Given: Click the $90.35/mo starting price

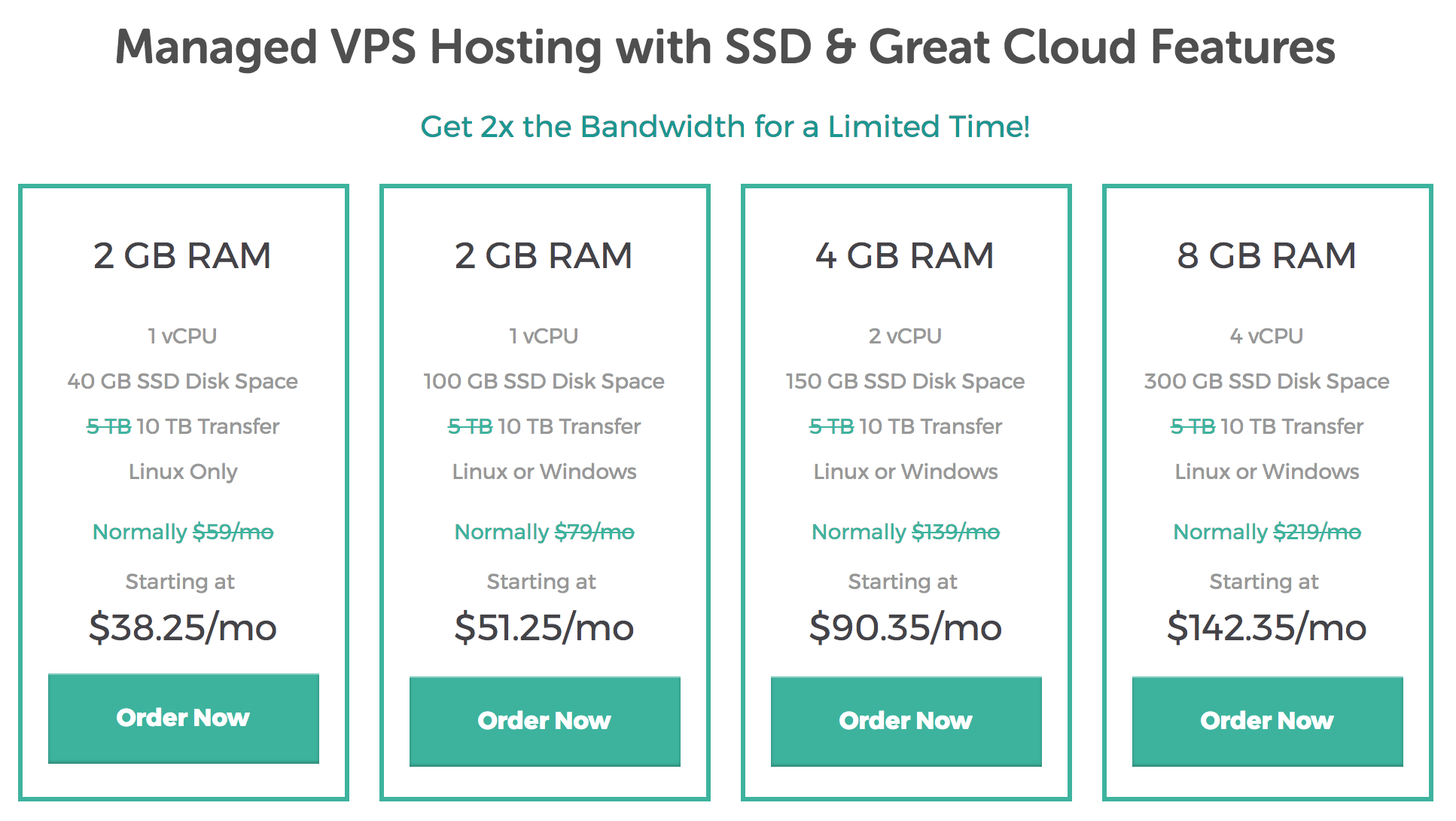Looking at the screenshot, I should pos(905,627).
